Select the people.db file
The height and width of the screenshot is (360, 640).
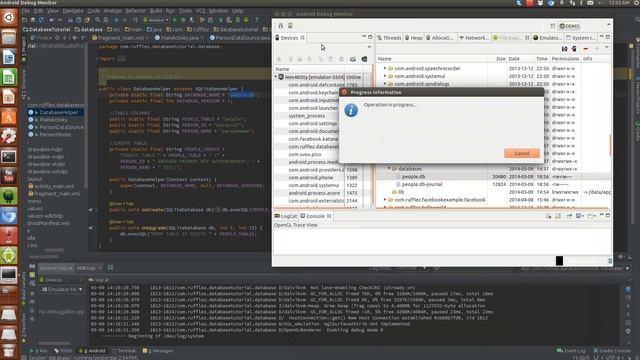(413, 176)
